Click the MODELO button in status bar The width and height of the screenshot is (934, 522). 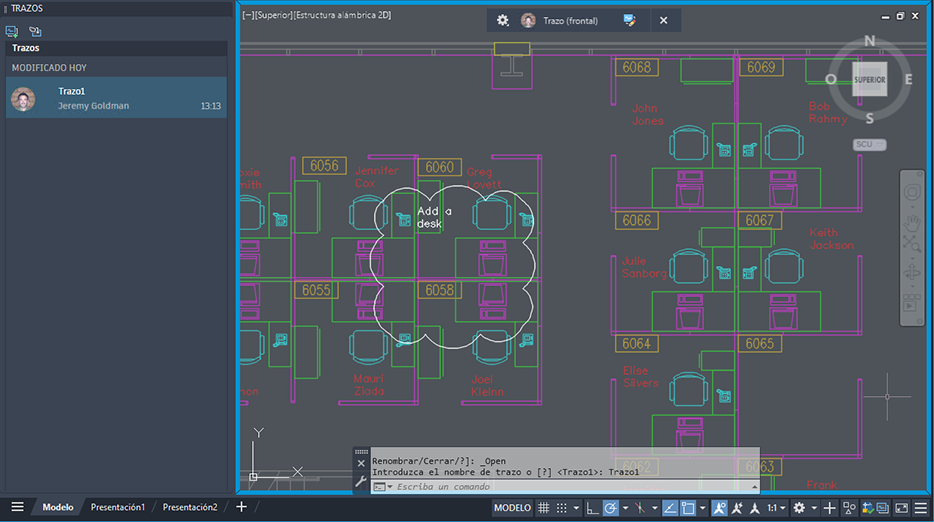513,508
